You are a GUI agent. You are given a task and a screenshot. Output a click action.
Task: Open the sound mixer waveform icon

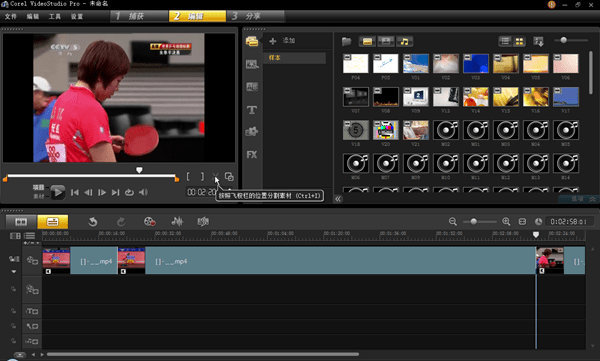177,221
